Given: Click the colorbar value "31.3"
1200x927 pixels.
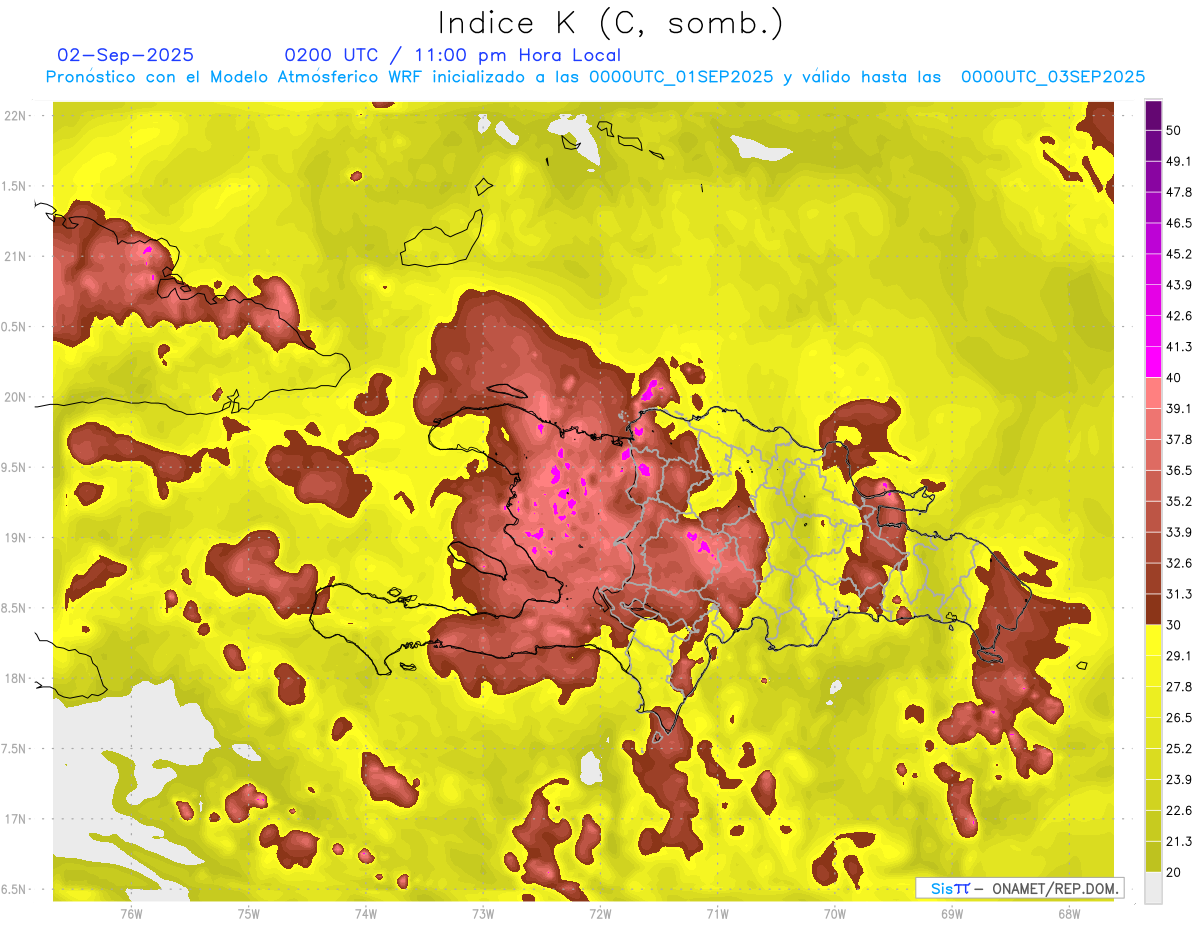Looking at the screenshot, I should coord(1178,594).
